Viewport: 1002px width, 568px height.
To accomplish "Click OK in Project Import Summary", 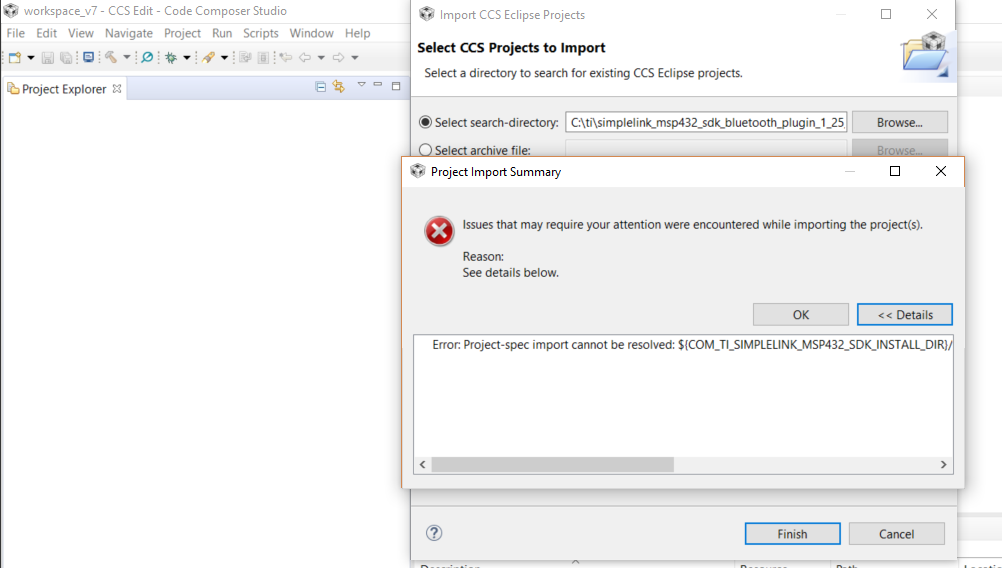I will click(x=800, y=314).
